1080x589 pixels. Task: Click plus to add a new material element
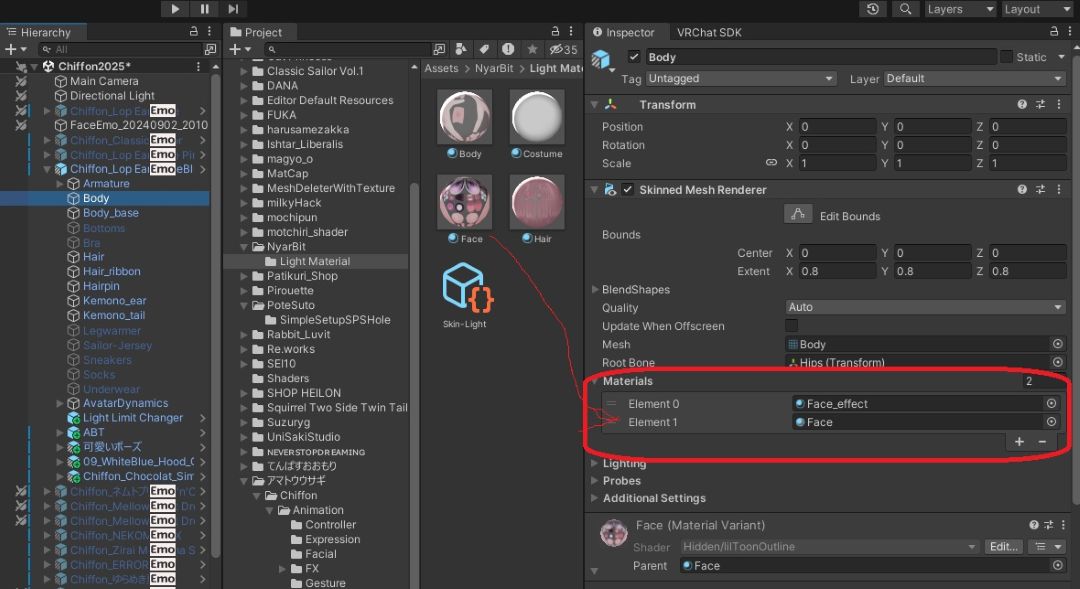[x=1019, y=441]
